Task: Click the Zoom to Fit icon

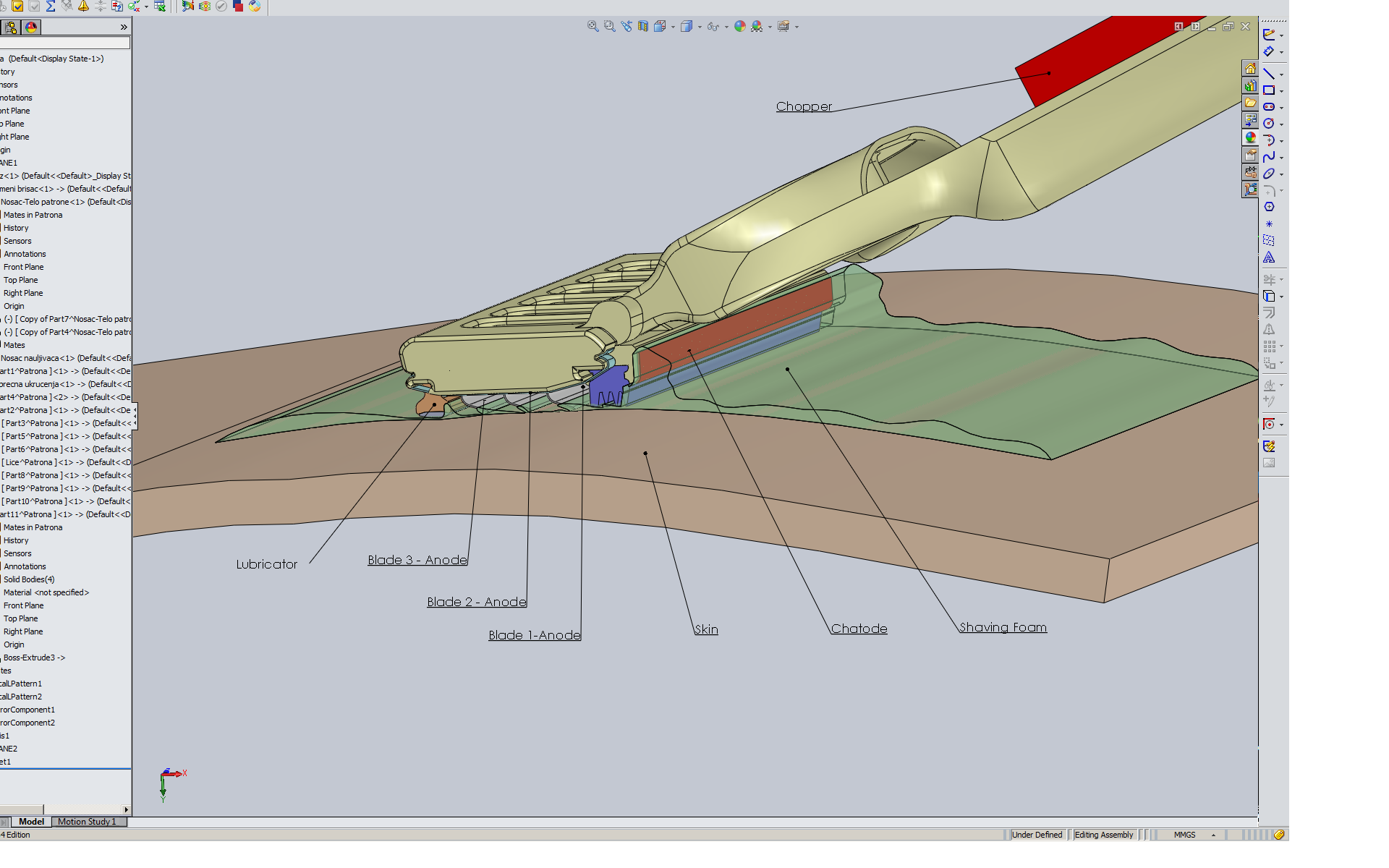Action: click(592, 26)
